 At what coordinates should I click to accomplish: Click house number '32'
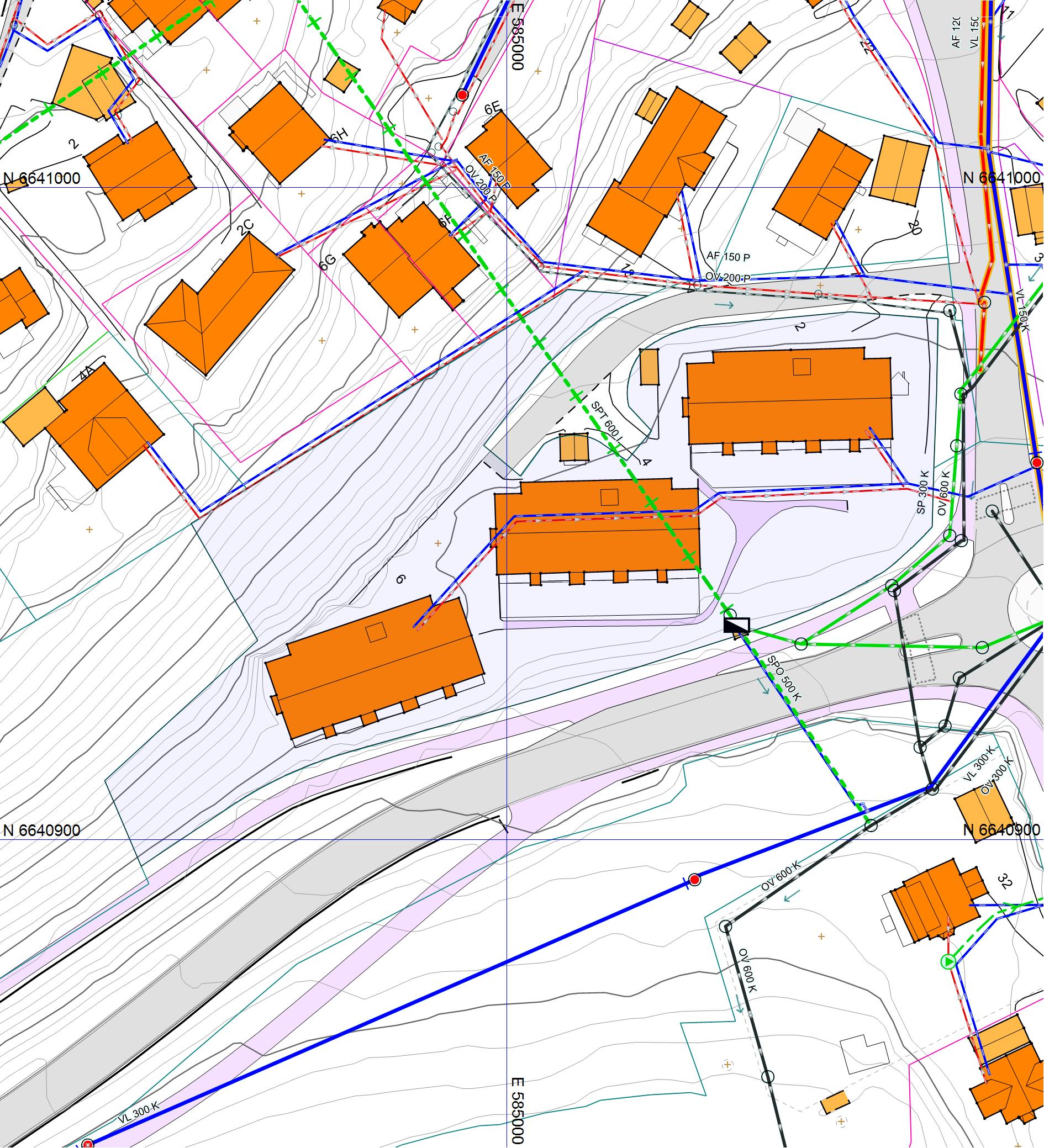click(1004, 881)
